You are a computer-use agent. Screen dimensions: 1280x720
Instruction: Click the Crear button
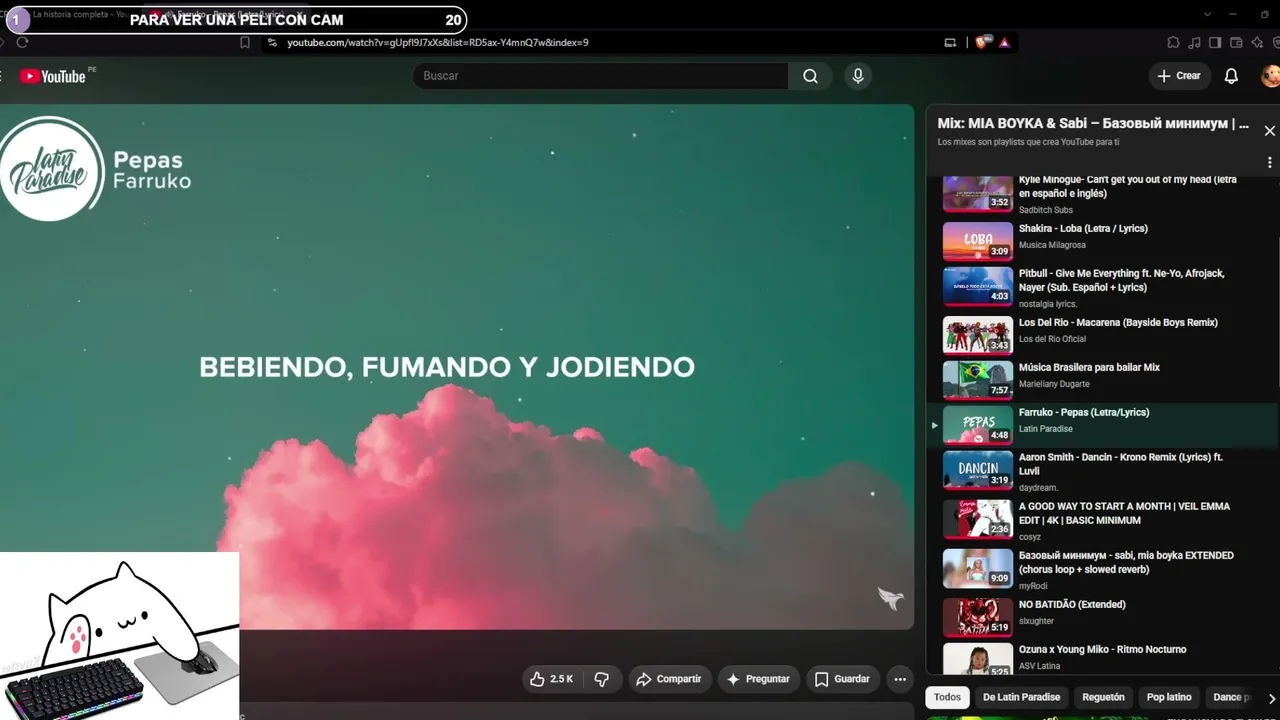(1180, 76)
